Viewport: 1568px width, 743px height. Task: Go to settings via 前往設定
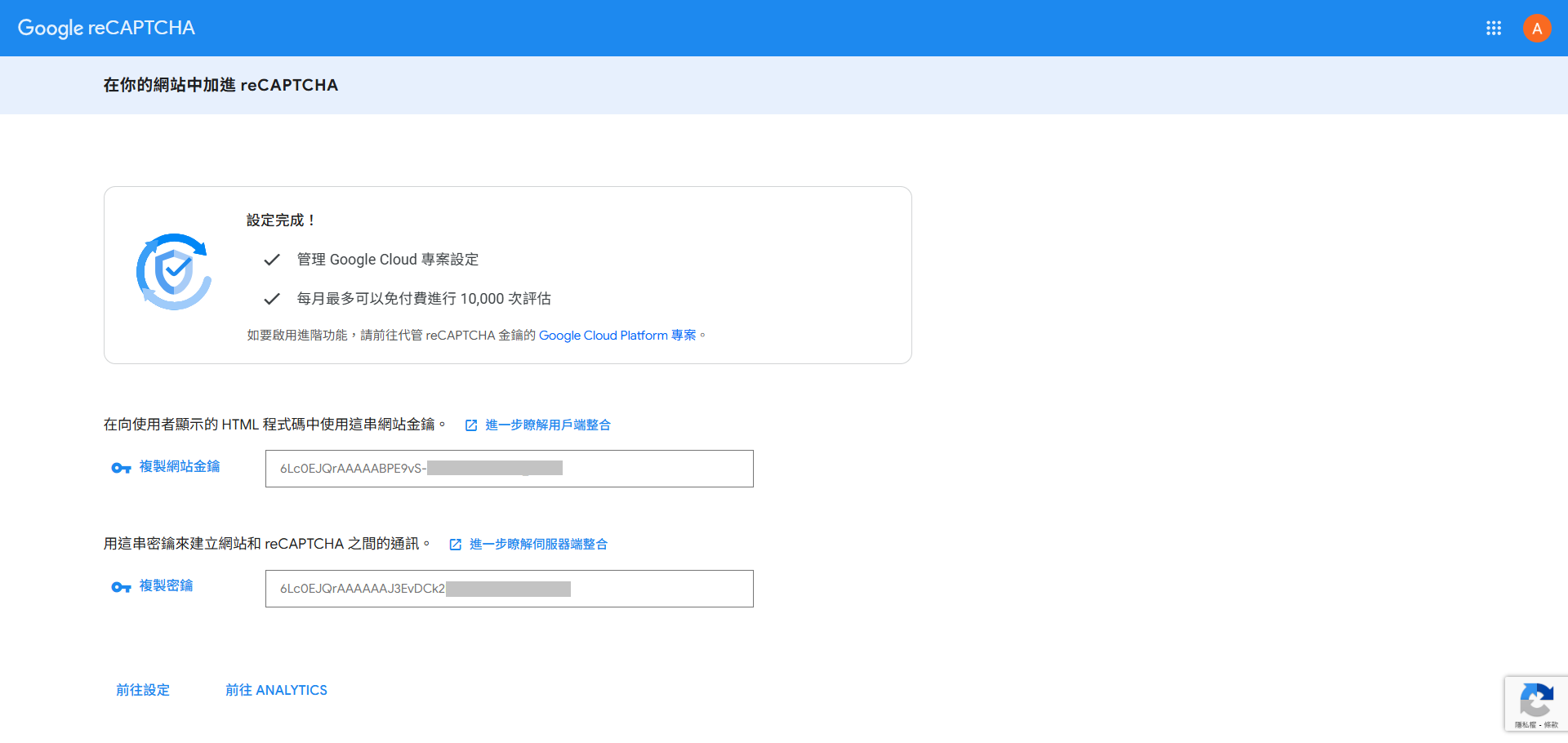pyautogui.click(x=143, y=690)
